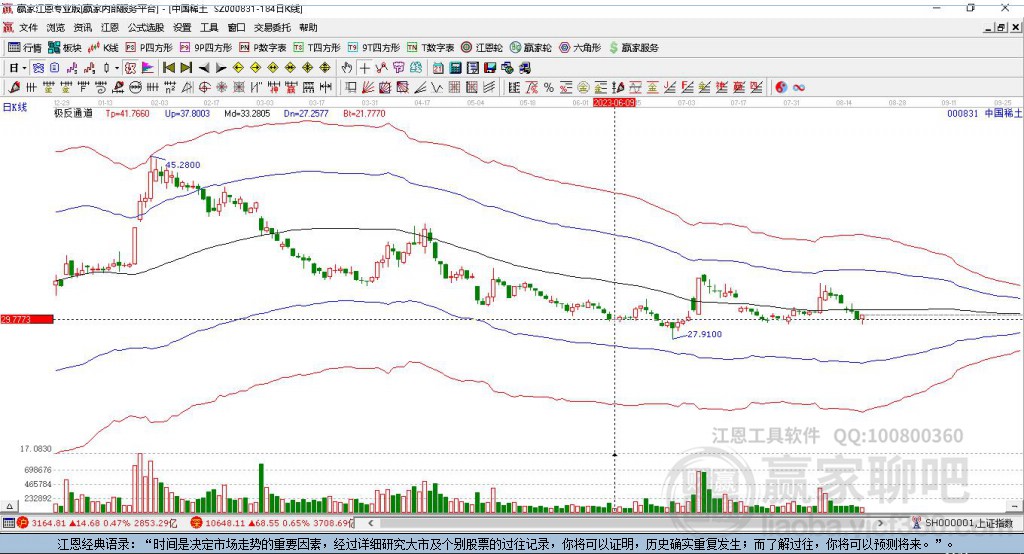Click the blue infinity loop icon
Image resolution: width=1024 pixels, height=554 pixels.
pyautogui.click(x=799, y=88)
